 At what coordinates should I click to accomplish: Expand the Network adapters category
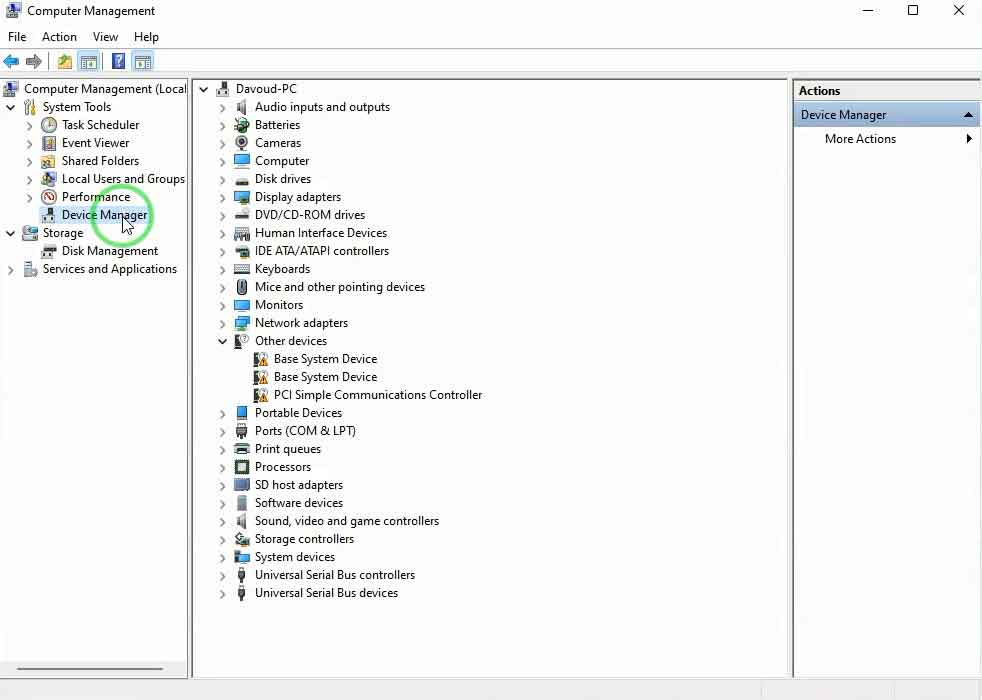click(223, 324)
